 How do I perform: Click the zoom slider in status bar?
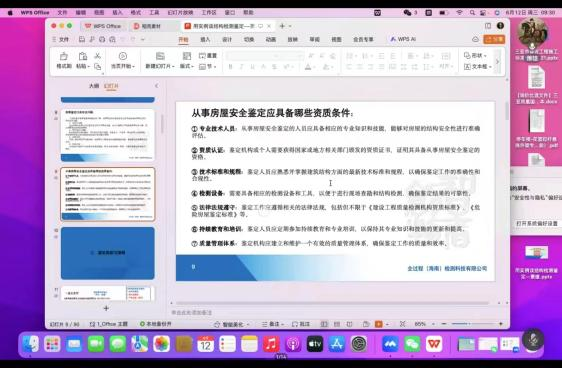[x=472, y=324]
